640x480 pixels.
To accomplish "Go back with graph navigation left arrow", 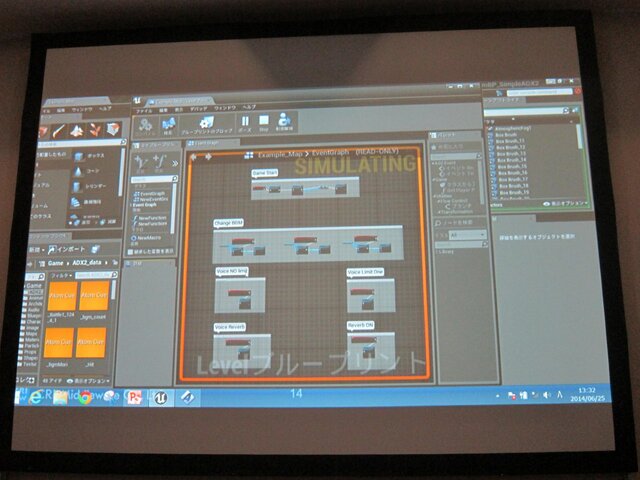I will [193, 157].
